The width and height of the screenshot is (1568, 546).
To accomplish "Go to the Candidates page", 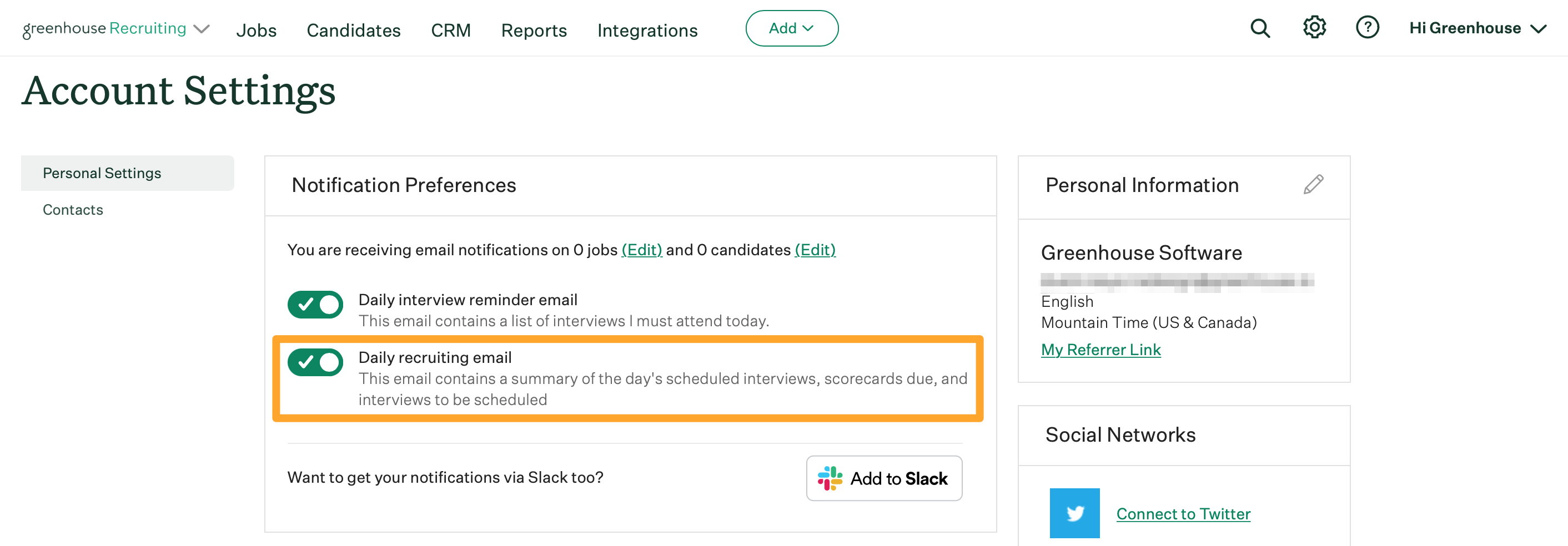I will click(353, 30).
